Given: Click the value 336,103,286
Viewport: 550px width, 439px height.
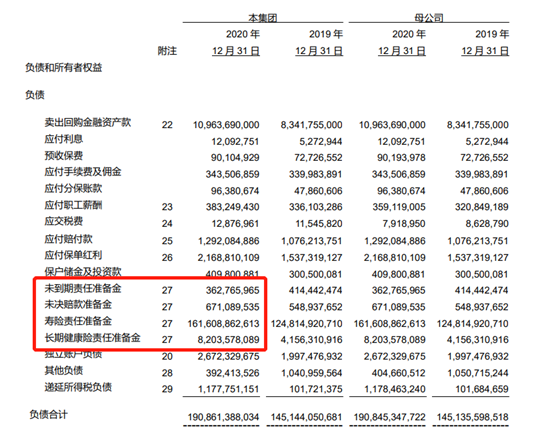Looking at the screenshot, I should coord(316,207).
